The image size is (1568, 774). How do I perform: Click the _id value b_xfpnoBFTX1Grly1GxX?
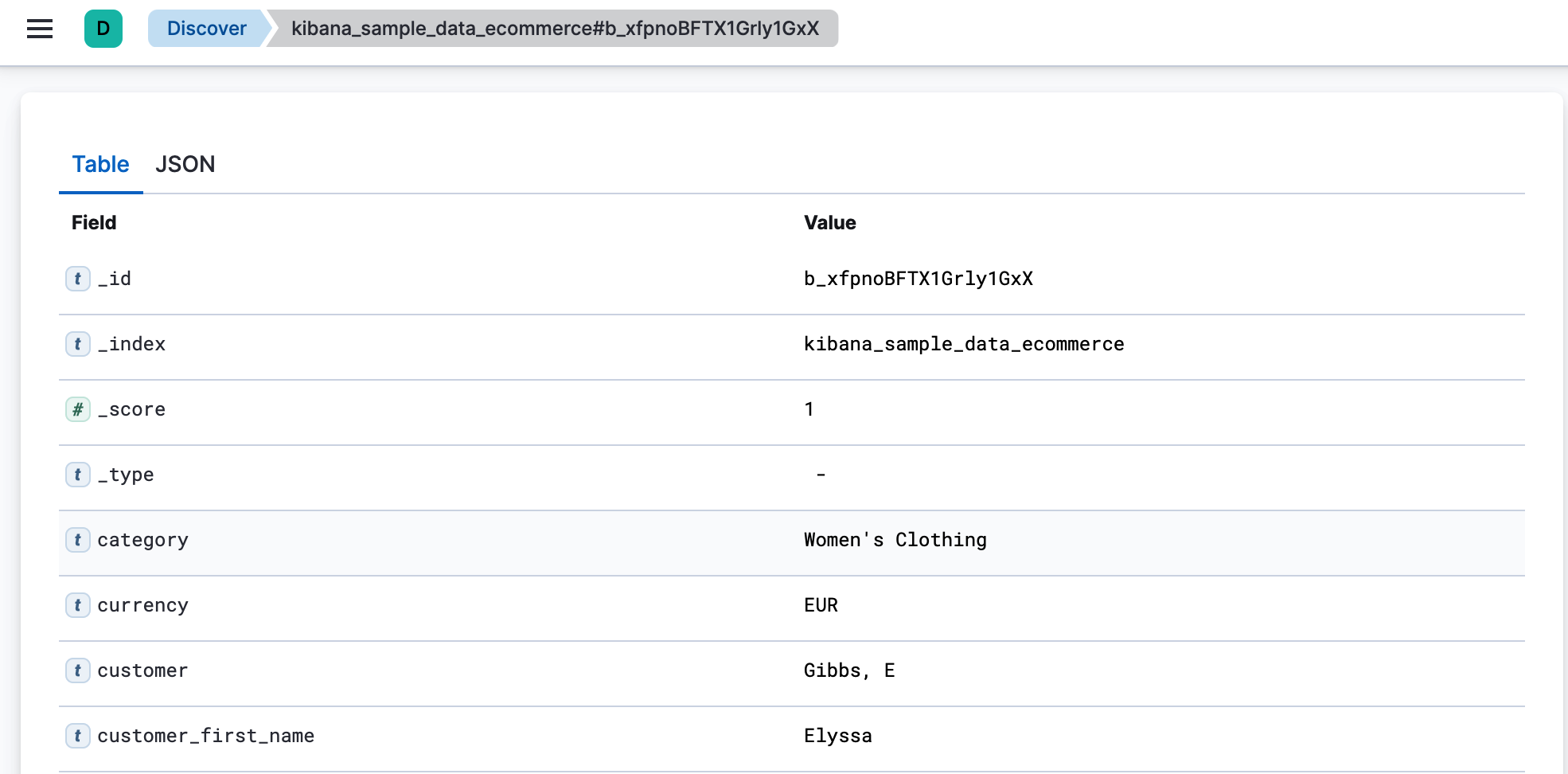click(x=918, y=279)
